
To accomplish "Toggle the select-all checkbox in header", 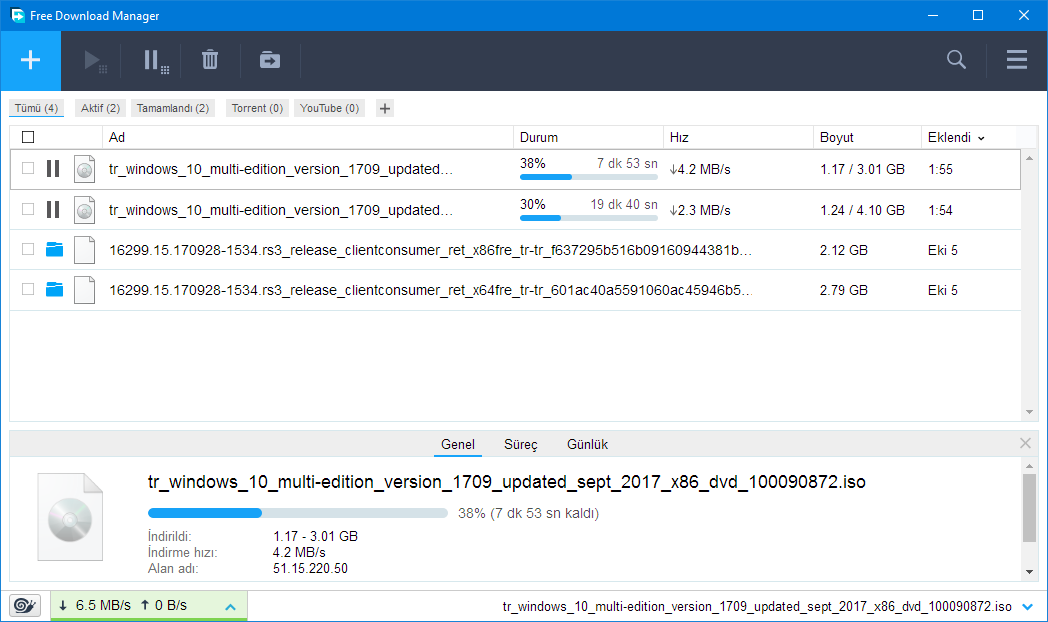I will (28, 137).
